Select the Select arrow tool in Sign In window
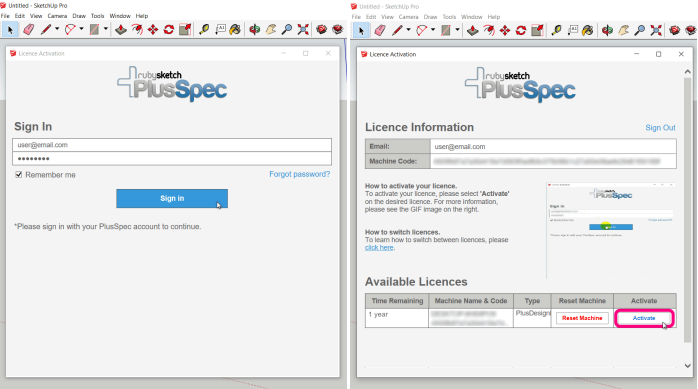 pyautogui.click(x=10, y=30)
